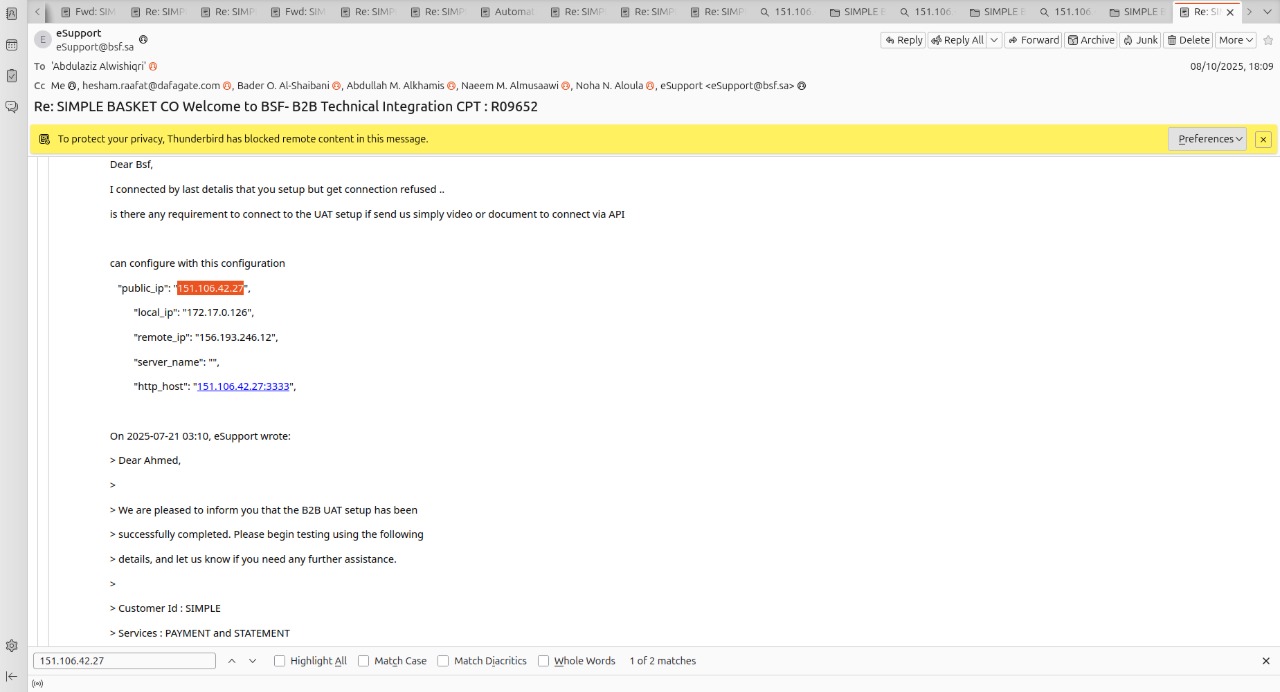Close the active Re: SI tab
Viewport: 1280px width, 692px height.
(1230, 12)
